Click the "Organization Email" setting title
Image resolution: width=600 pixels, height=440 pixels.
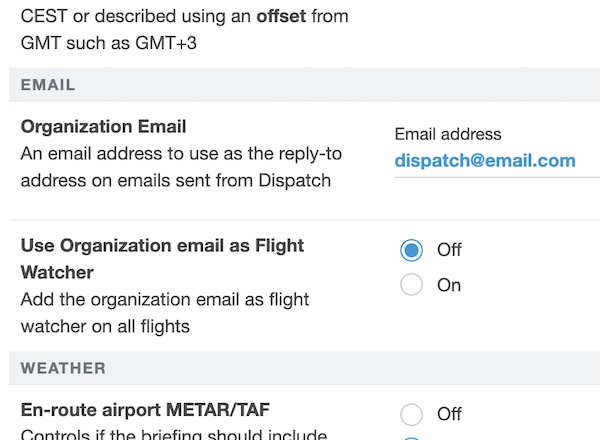click(104, 127)
